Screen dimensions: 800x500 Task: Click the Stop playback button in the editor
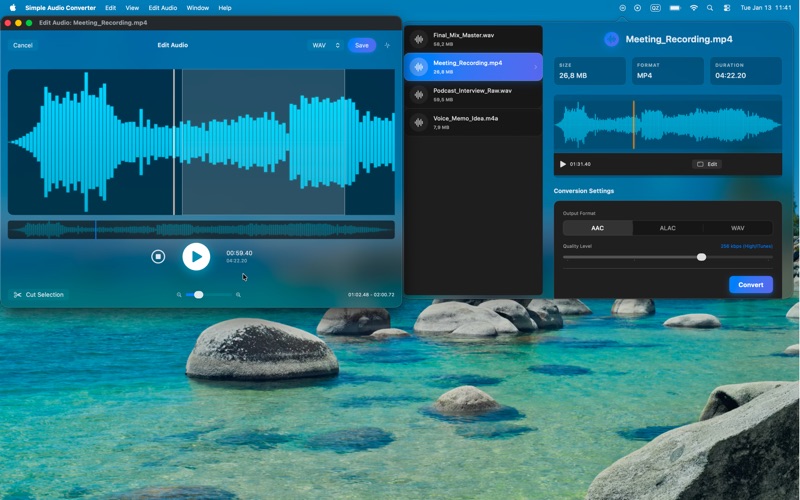coord(158,257)
